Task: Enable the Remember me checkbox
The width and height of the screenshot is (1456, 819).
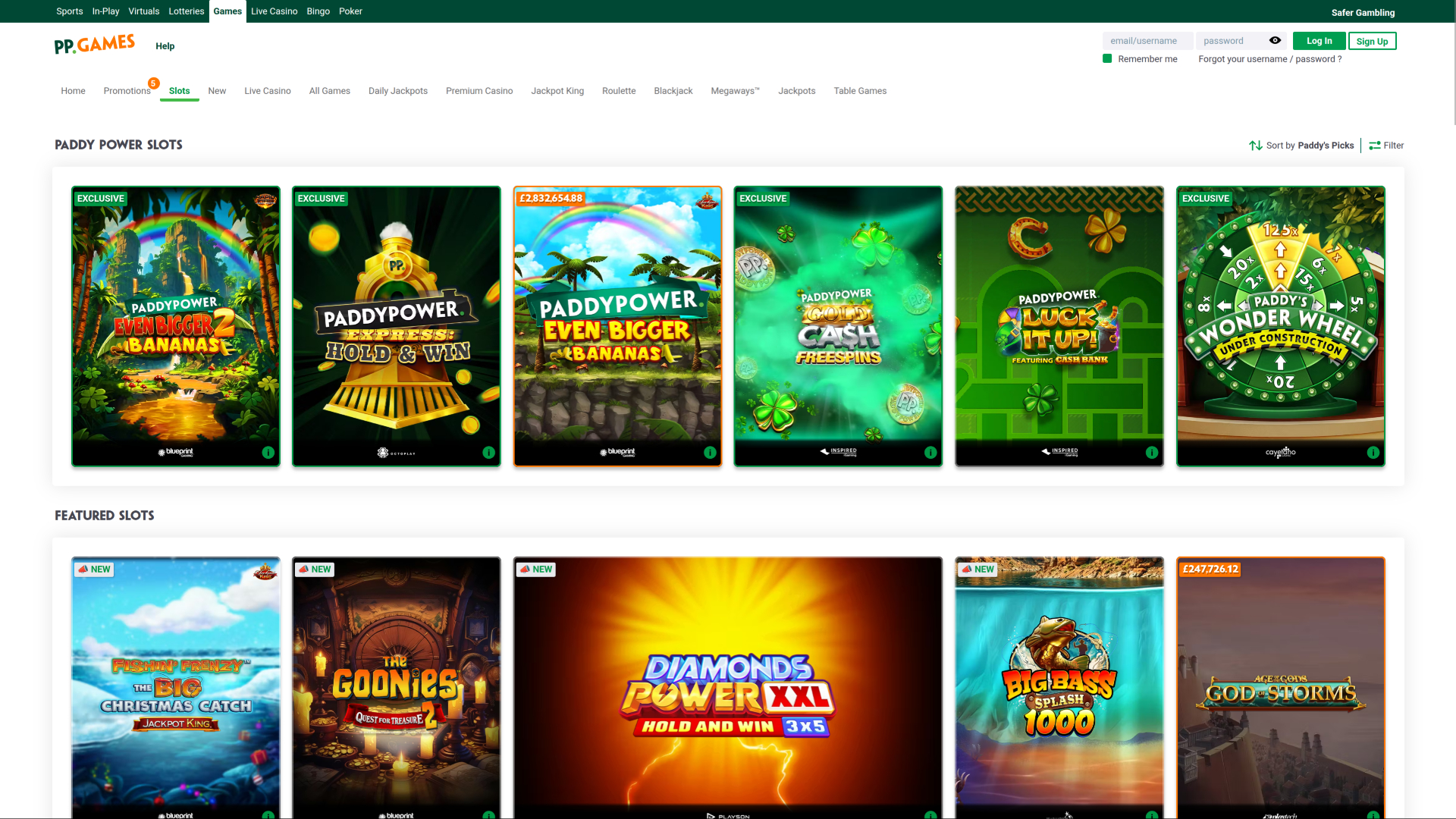Action: [1106, 58]
